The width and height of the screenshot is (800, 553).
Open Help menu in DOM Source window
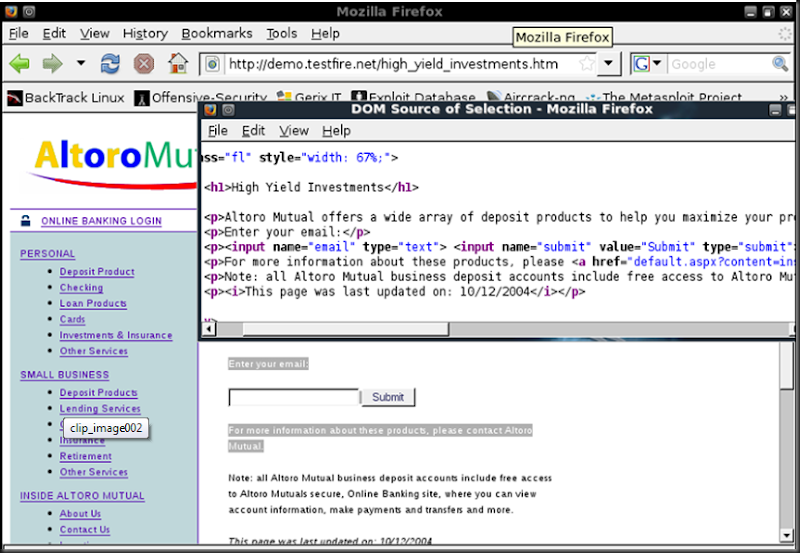point(336,131)
